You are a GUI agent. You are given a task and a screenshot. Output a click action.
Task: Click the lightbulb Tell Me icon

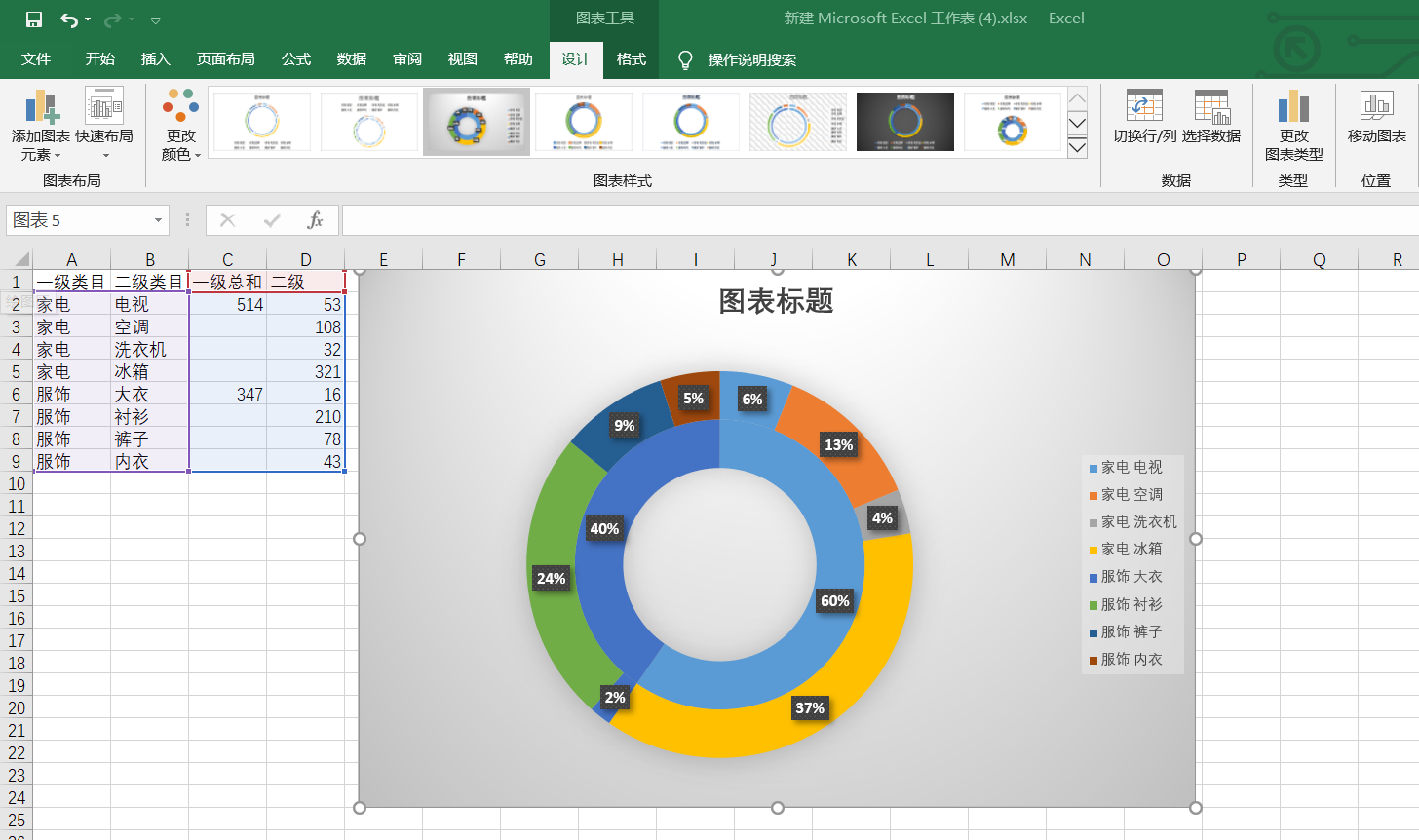pos(686,60)
